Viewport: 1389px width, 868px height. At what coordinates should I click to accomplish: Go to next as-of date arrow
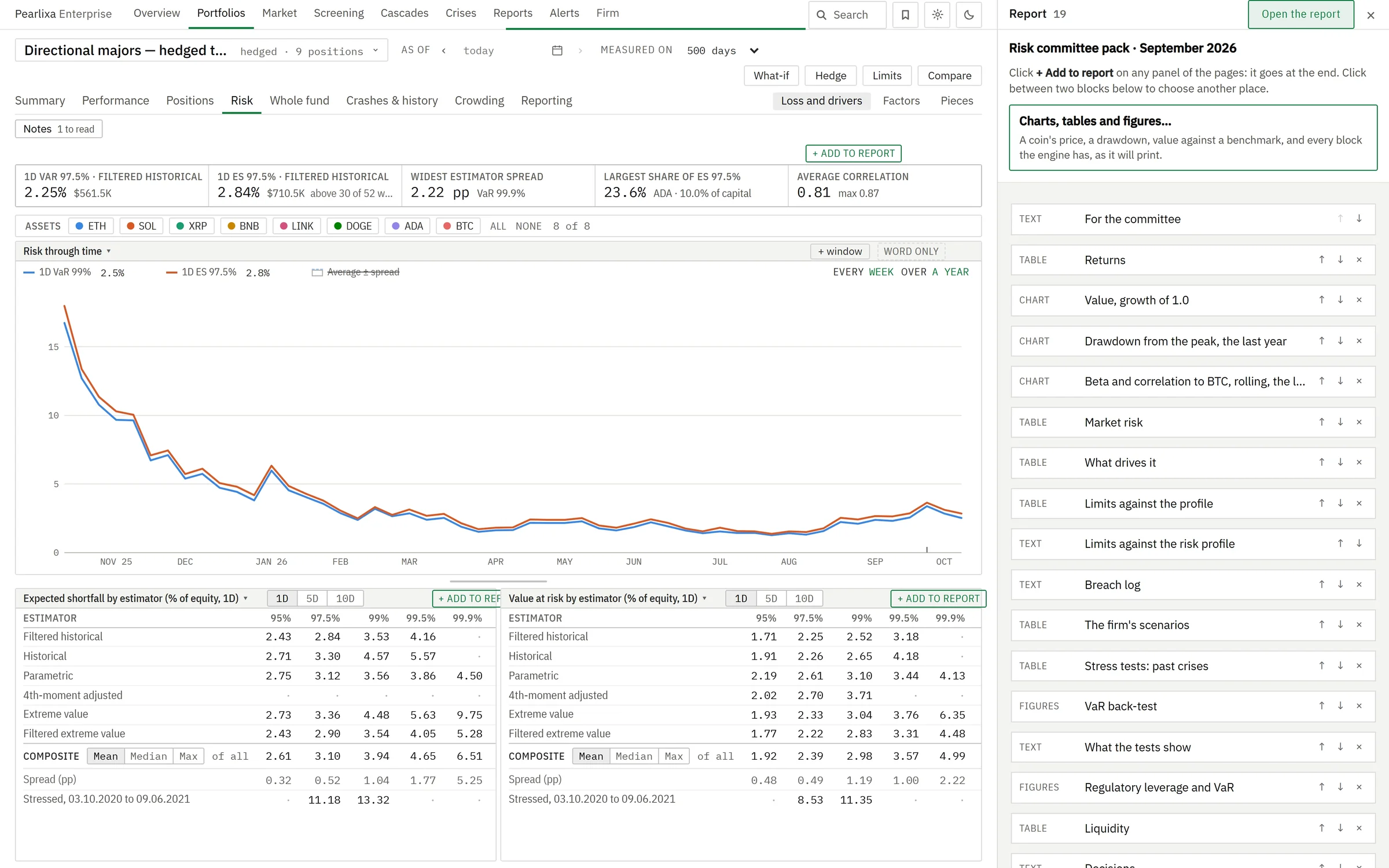tap(580, 50)
